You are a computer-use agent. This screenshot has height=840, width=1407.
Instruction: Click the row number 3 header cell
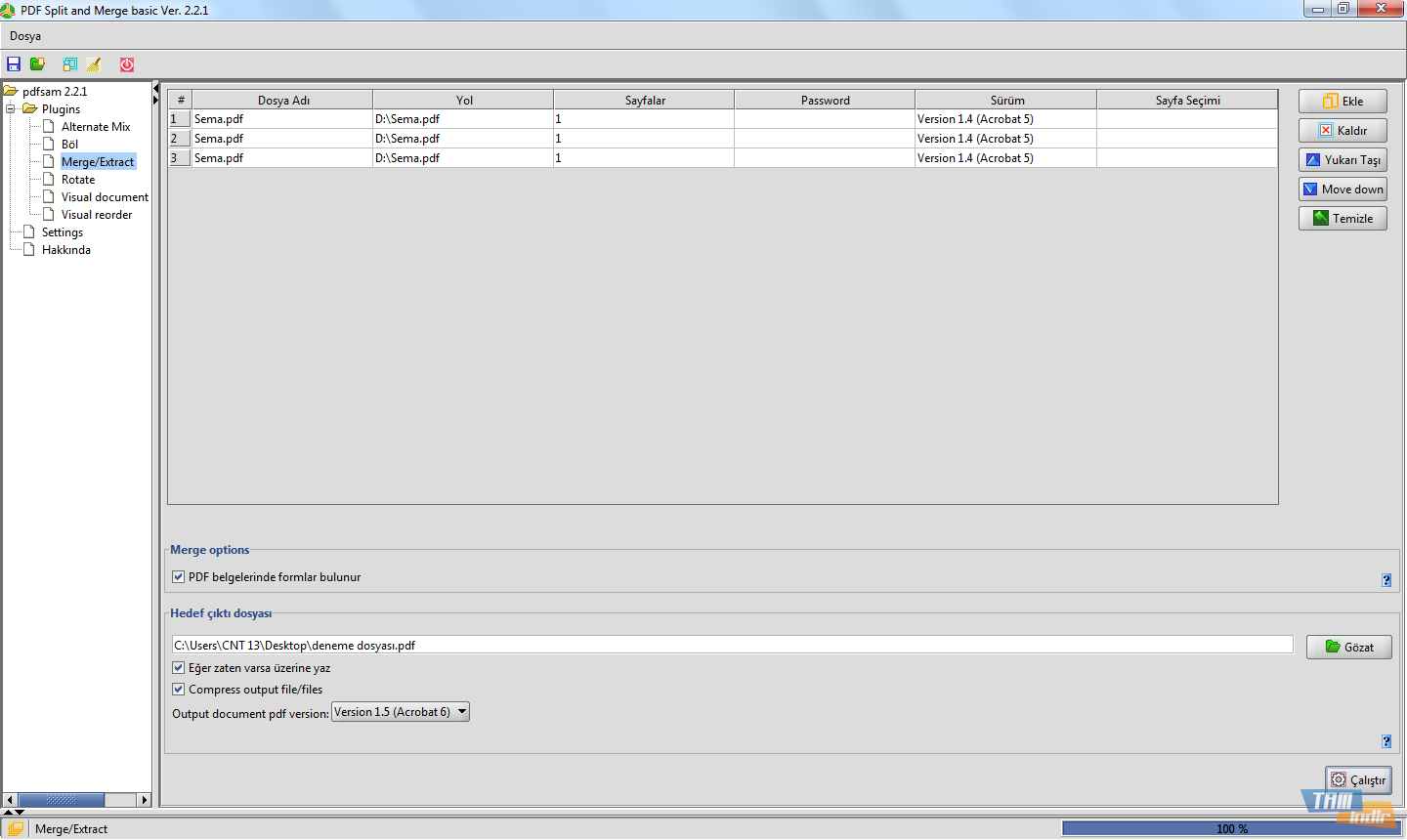180,158
